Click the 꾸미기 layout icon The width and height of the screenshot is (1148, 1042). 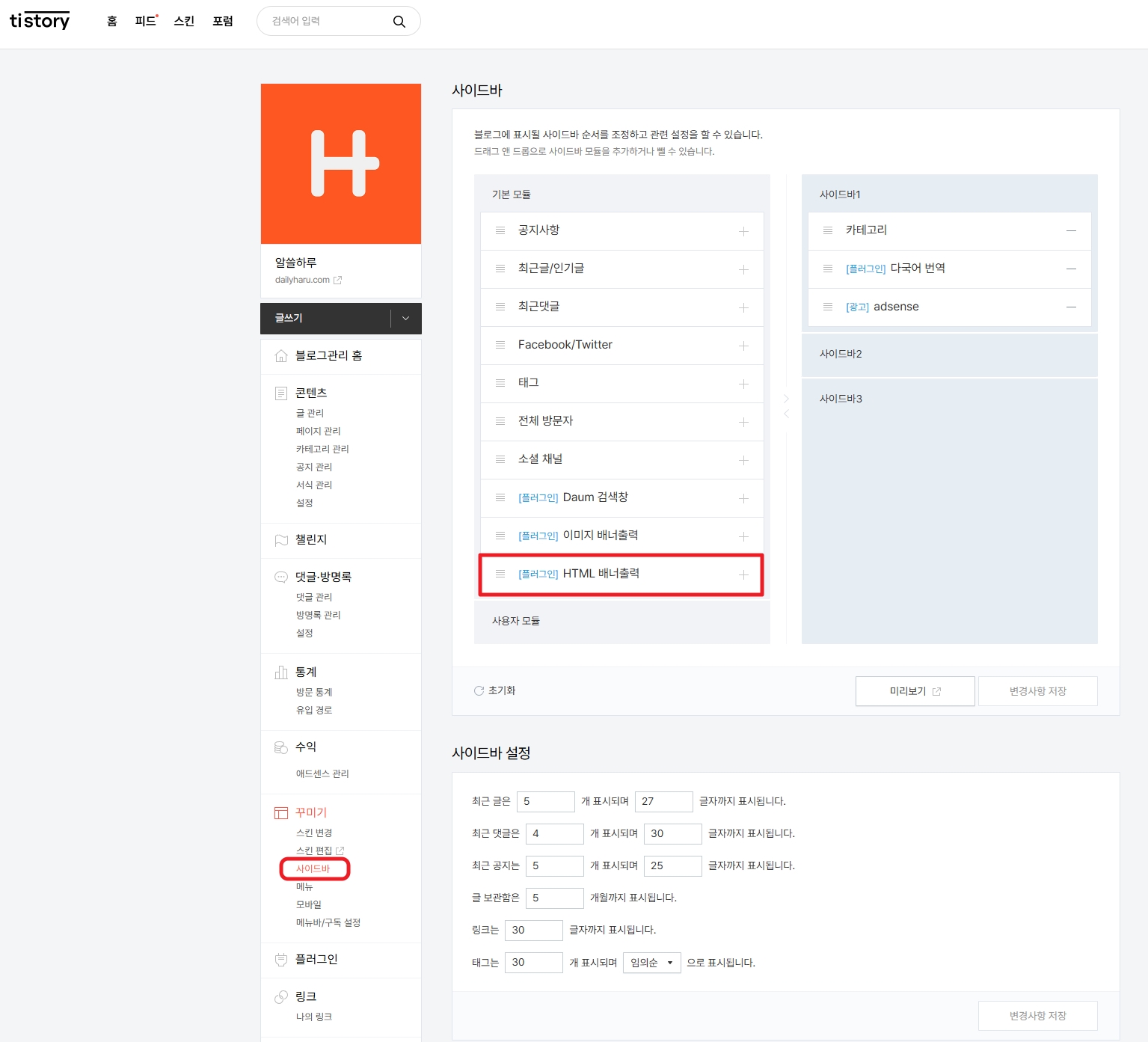tap(281, 813)
